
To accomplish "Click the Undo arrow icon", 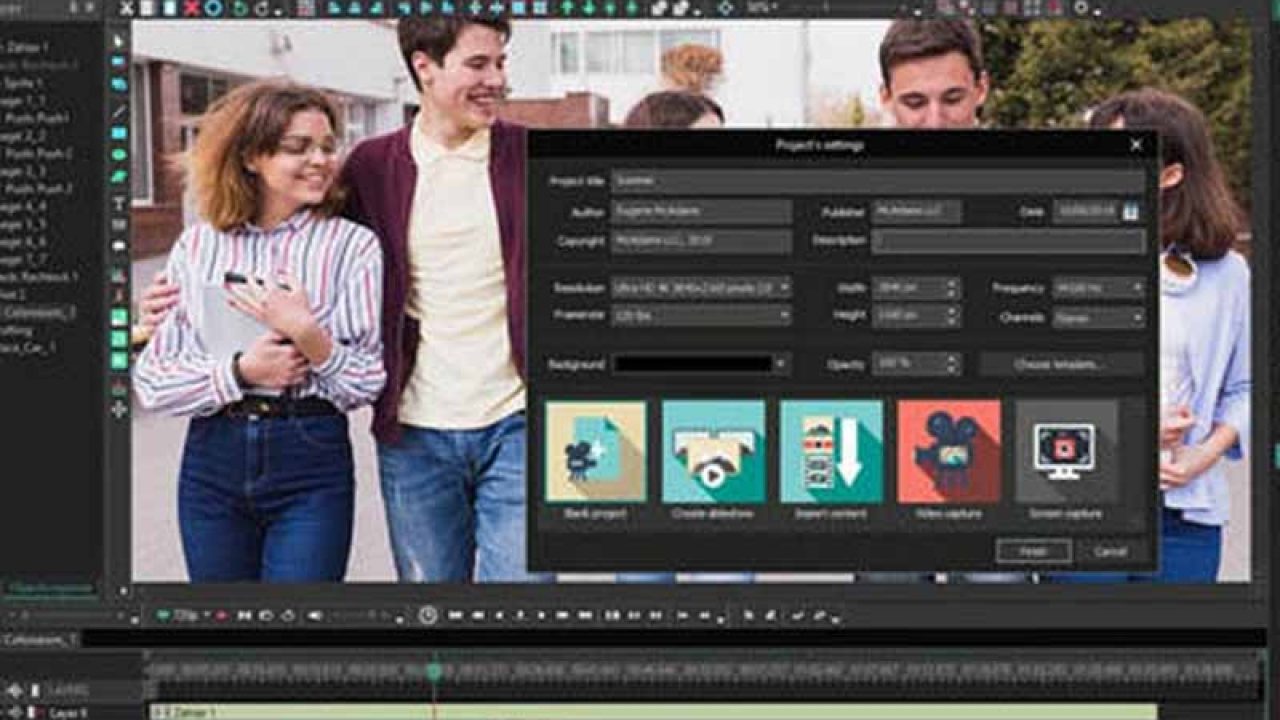I will point(240,8).
